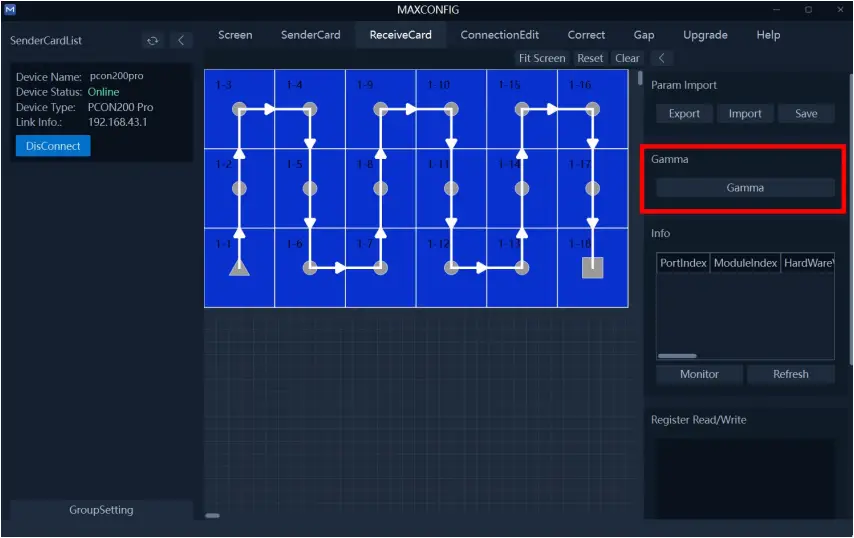This screenshot has height=538, width=854.
Task: Click the Reset button in canvas toolbar
Action: point(590,58)
